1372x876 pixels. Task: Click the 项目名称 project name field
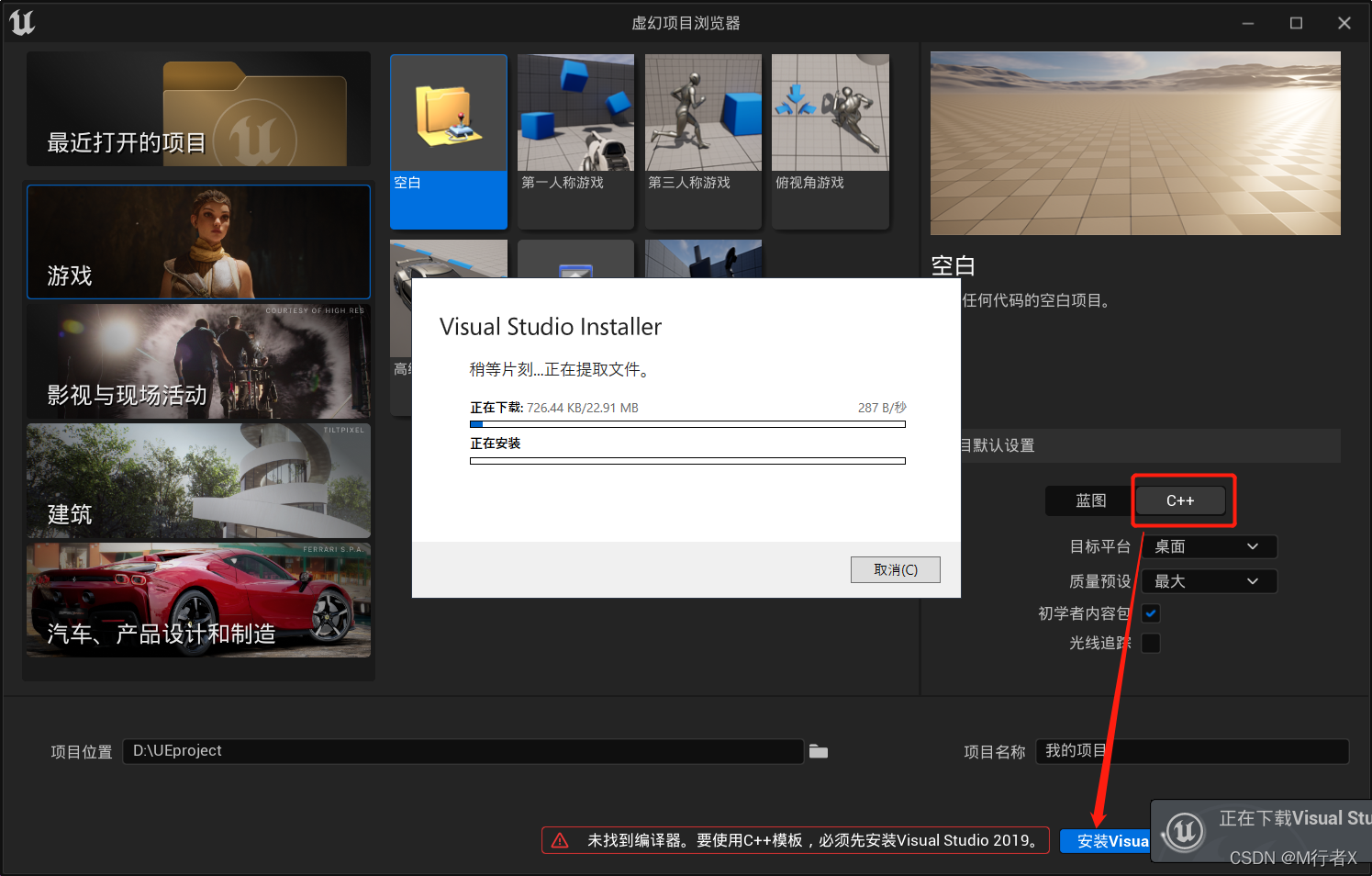coord(1192,751)
